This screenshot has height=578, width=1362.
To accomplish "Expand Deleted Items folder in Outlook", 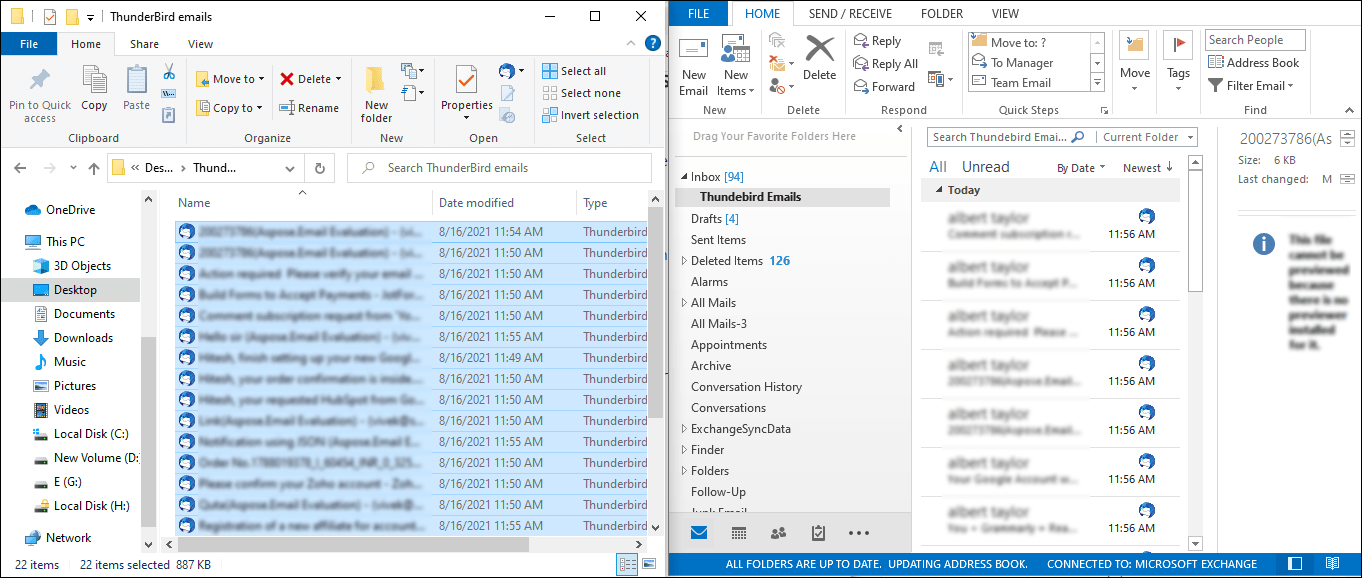I will (x=684, y=261).
